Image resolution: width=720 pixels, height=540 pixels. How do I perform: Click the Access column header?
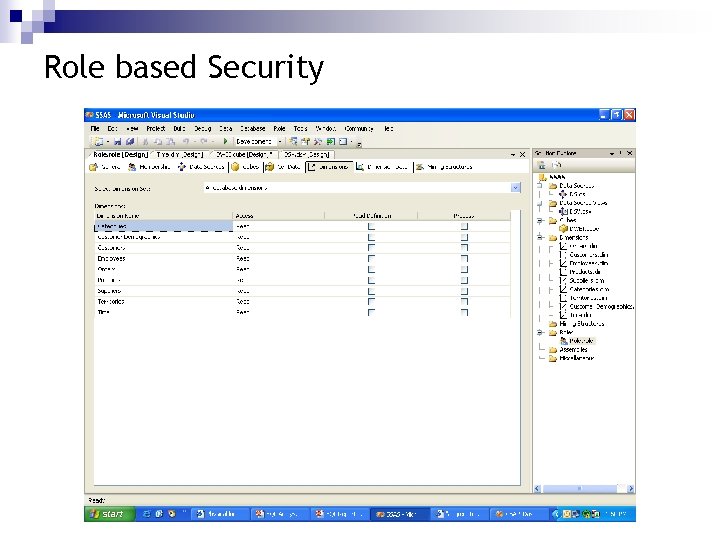[278, 216]
